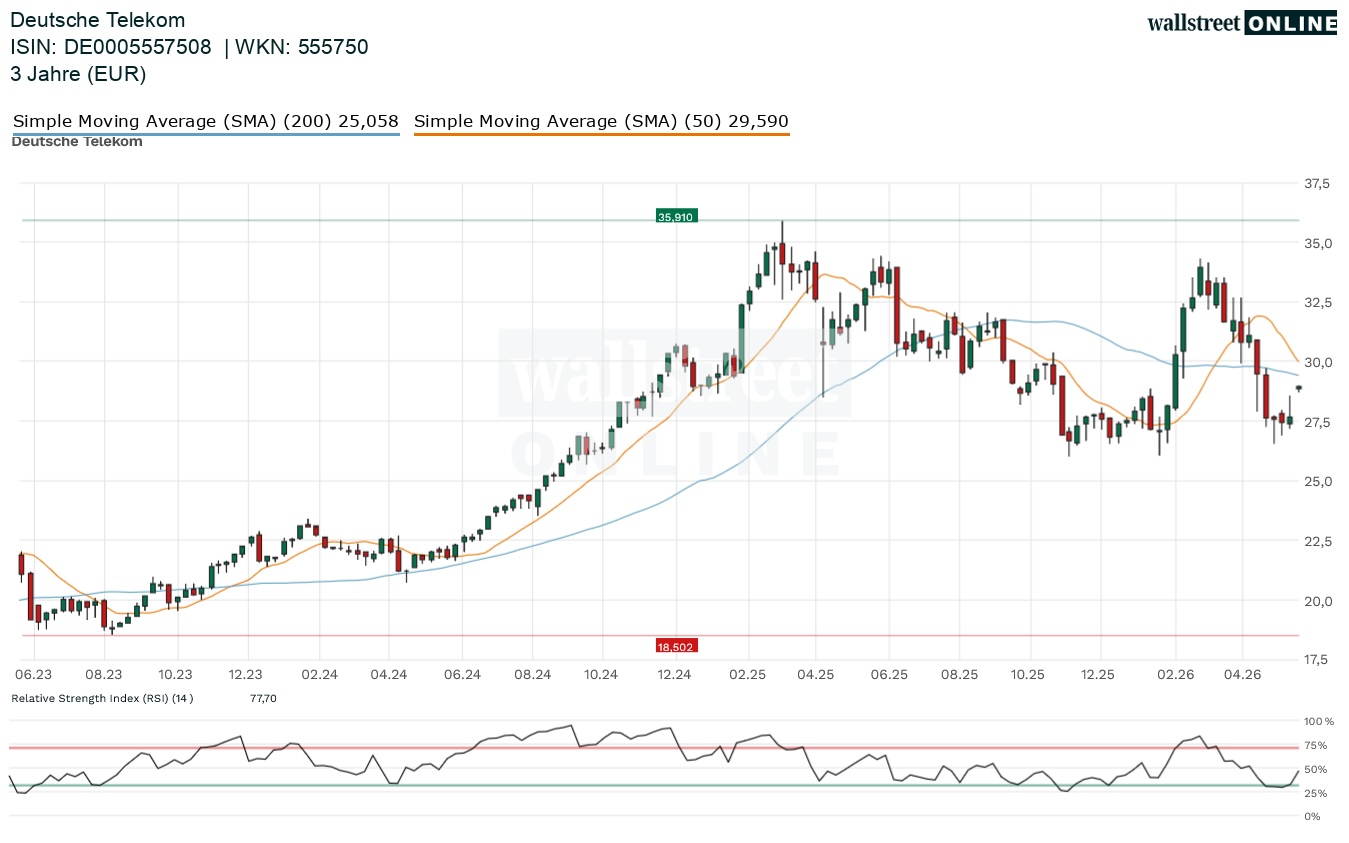Screen dimensions: 1349x843
Task: Click the 50% RSI axis label
Action: click(1317, 769)
